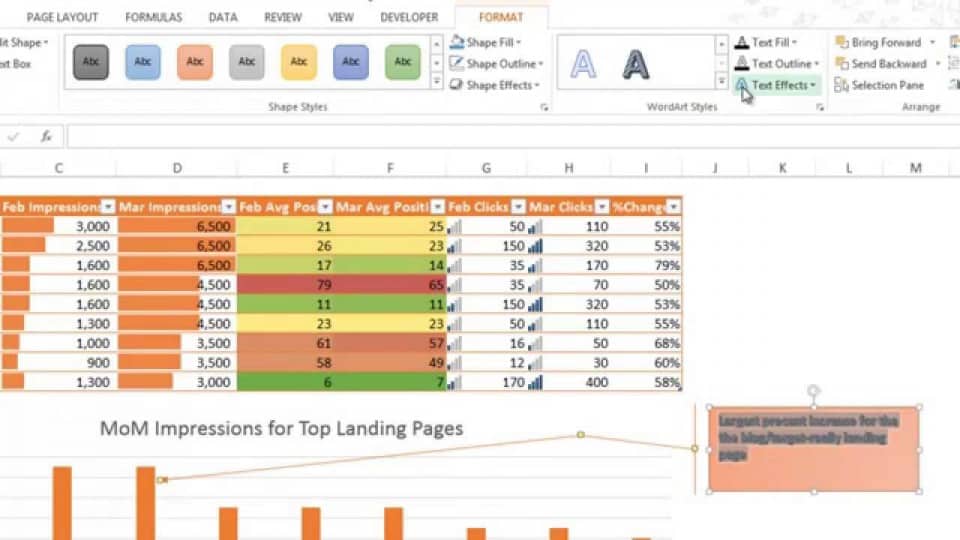
Task: Click the Text Outline icon
Action: (x=741, y=63)
